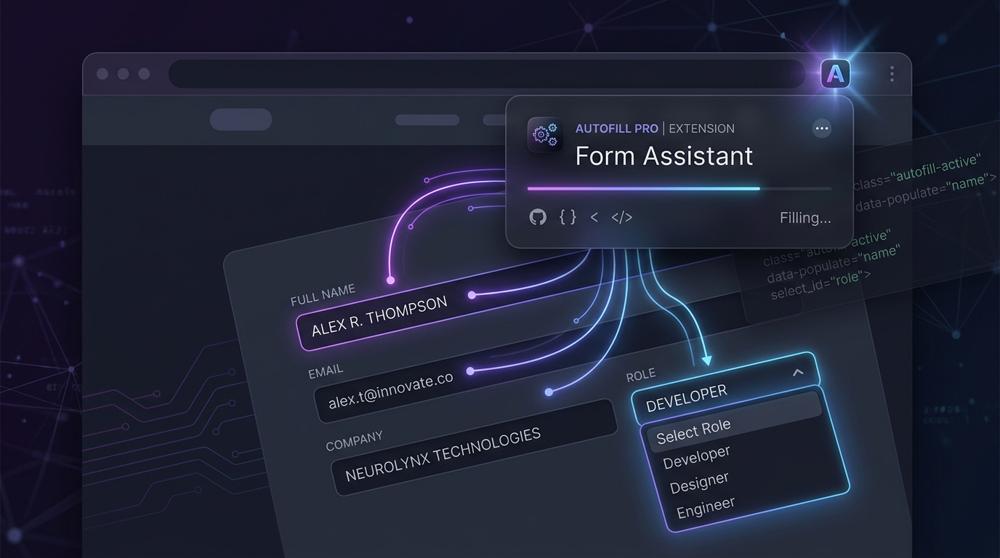Screen dimensions: 1000x558
Task: Click the FULL NAME field label
Action: point(323,295)
